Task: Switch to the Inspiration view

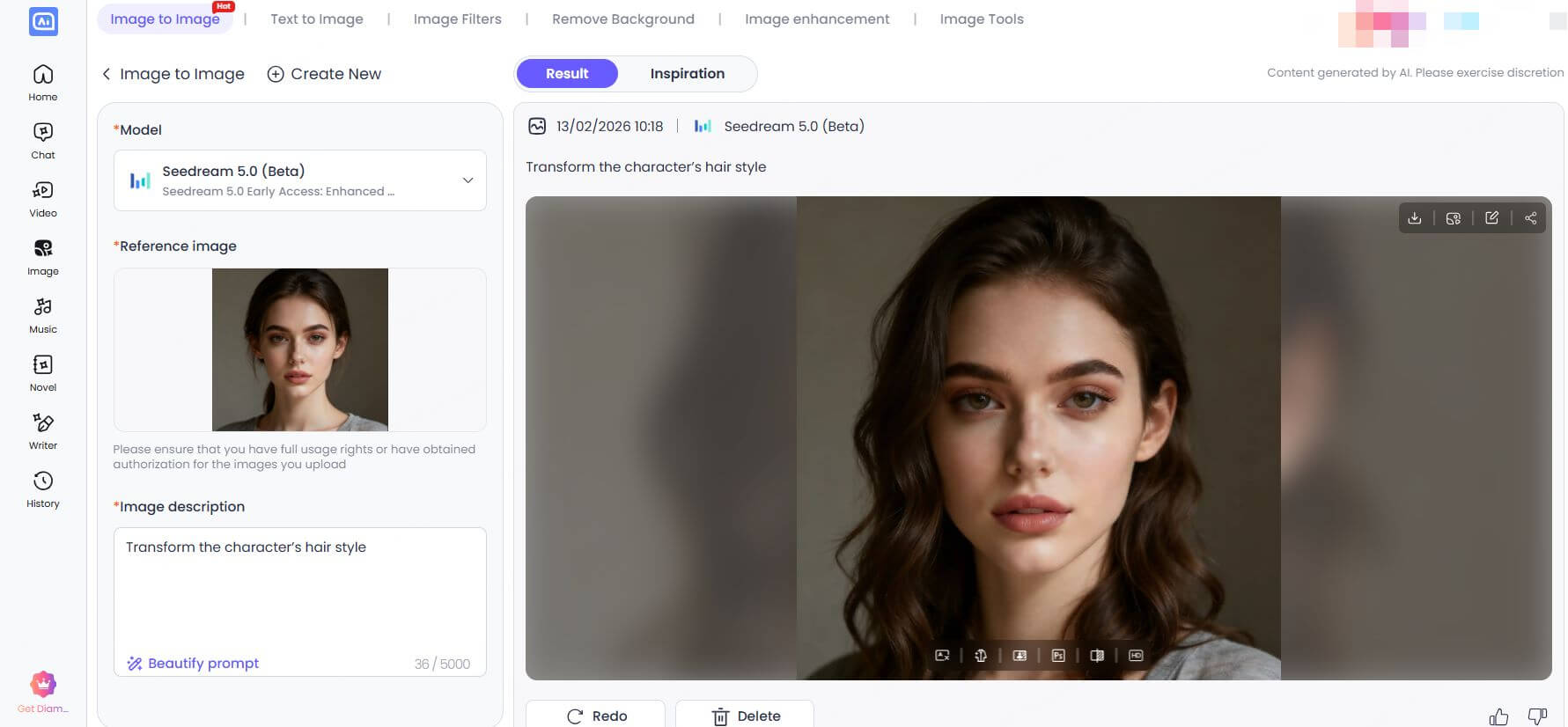Action: click(x=688, y=74)
